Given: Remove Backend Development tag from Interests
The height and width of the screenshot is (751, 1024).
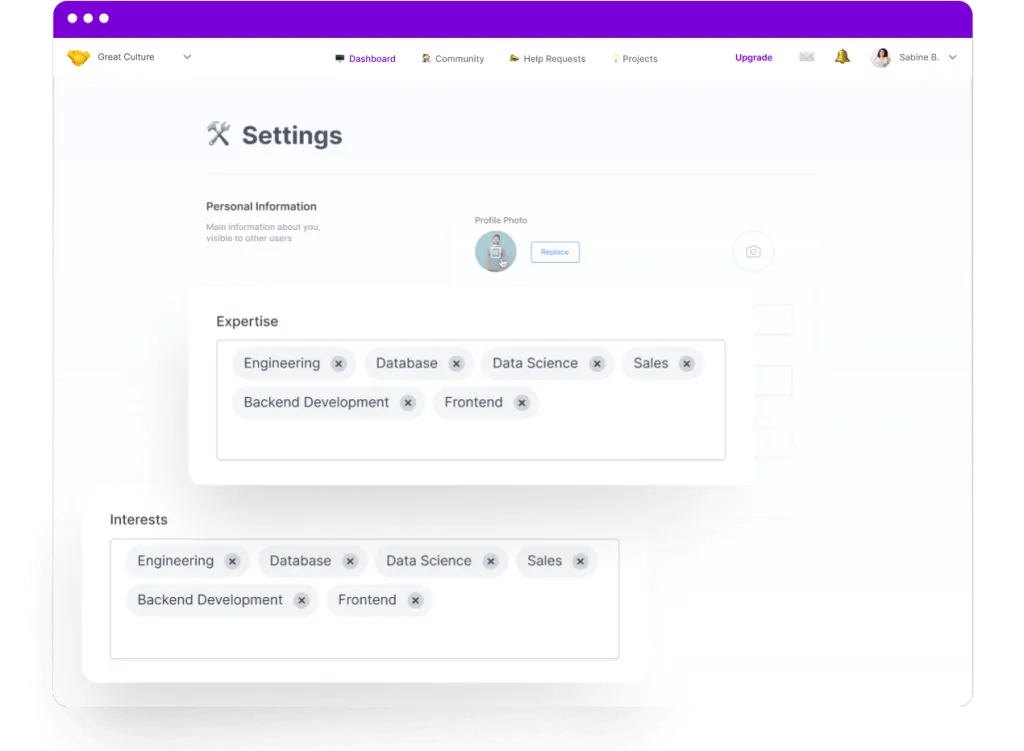Looking at the screenshot, I should [x=302, y=601].
